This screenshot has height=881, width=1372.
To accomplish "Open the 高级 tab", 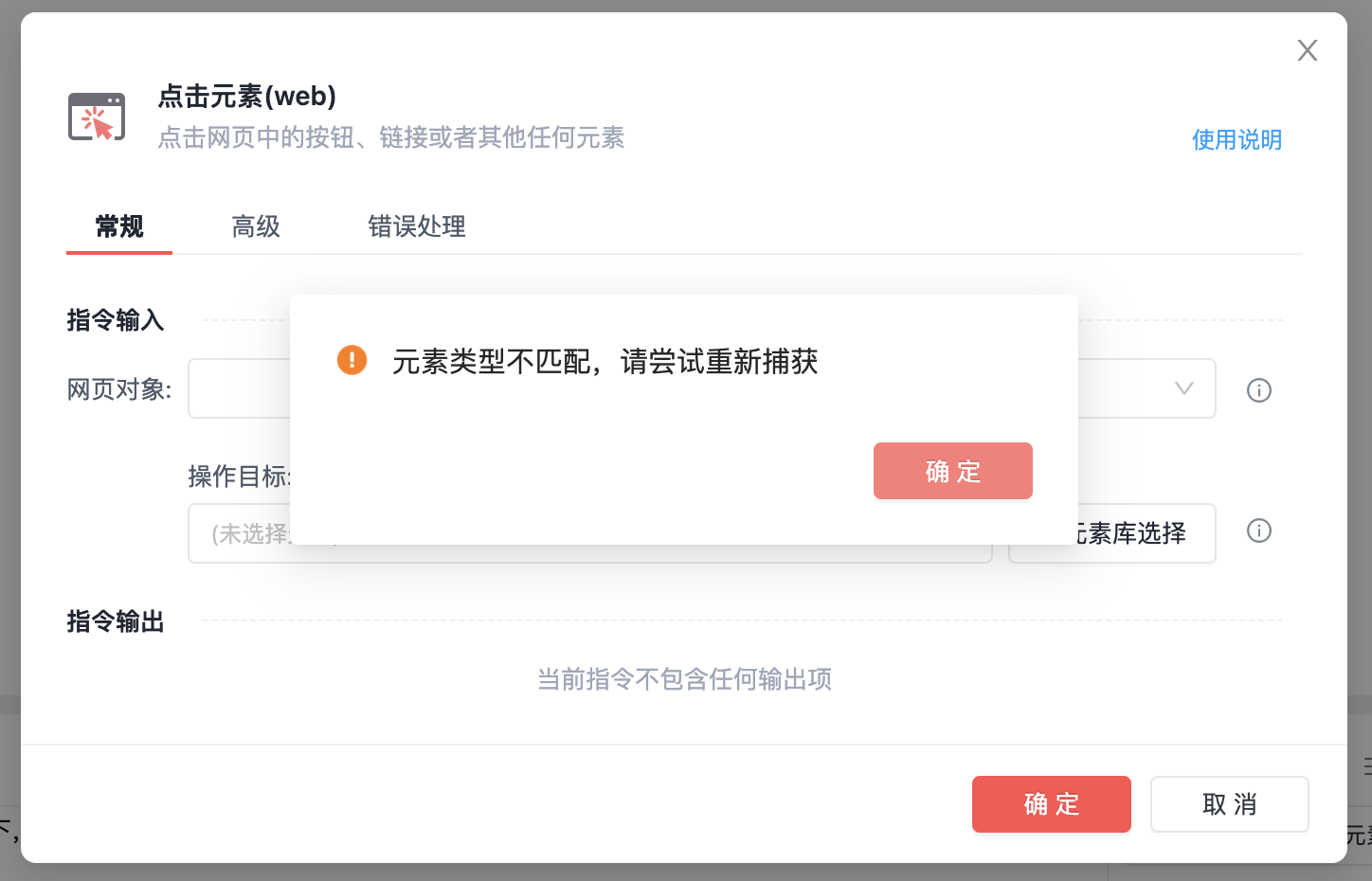I will tap(256, 226).
